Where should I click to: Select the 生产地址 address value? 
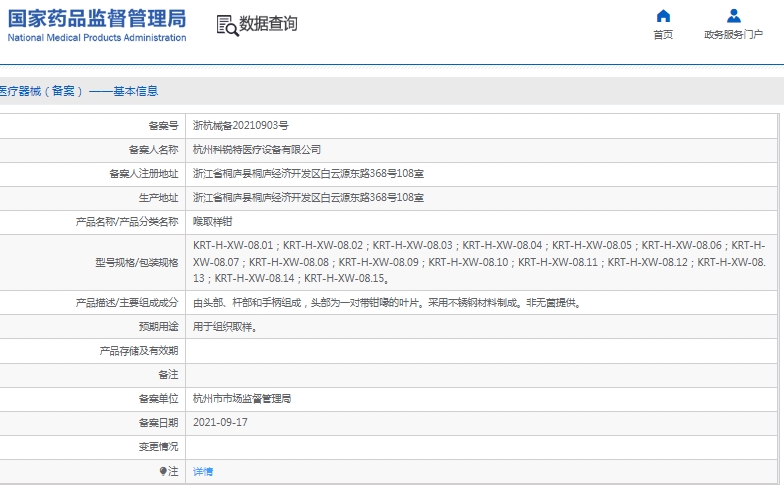click(x=308, y=198)
